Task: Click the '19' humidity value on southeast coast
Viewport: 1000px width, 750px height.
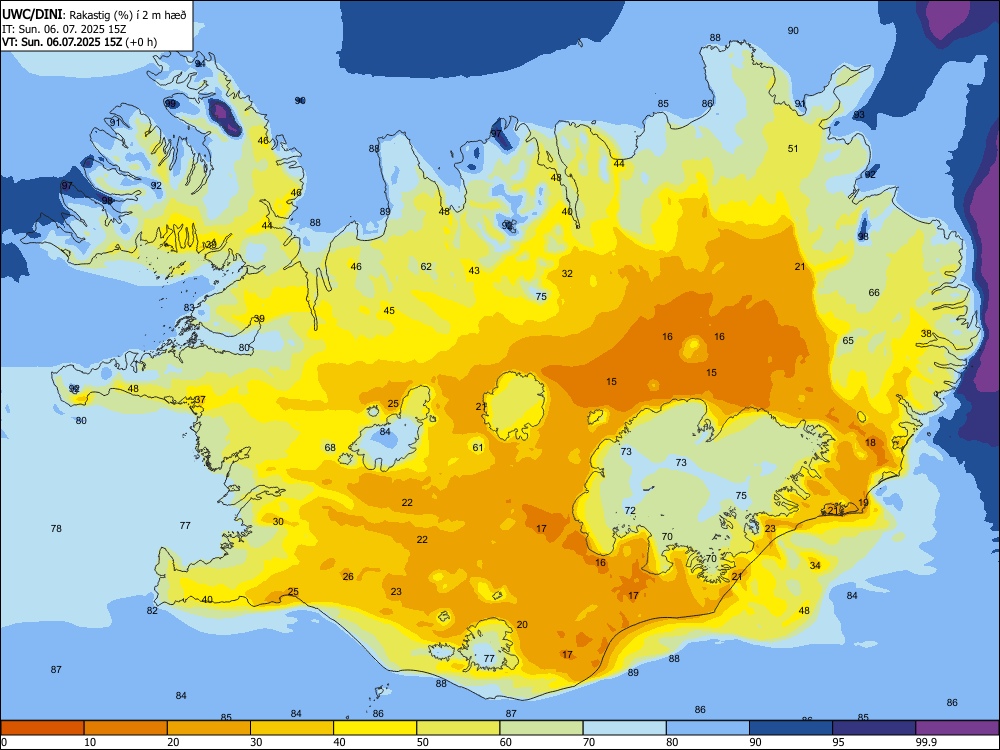Action: tap(864, 503)
